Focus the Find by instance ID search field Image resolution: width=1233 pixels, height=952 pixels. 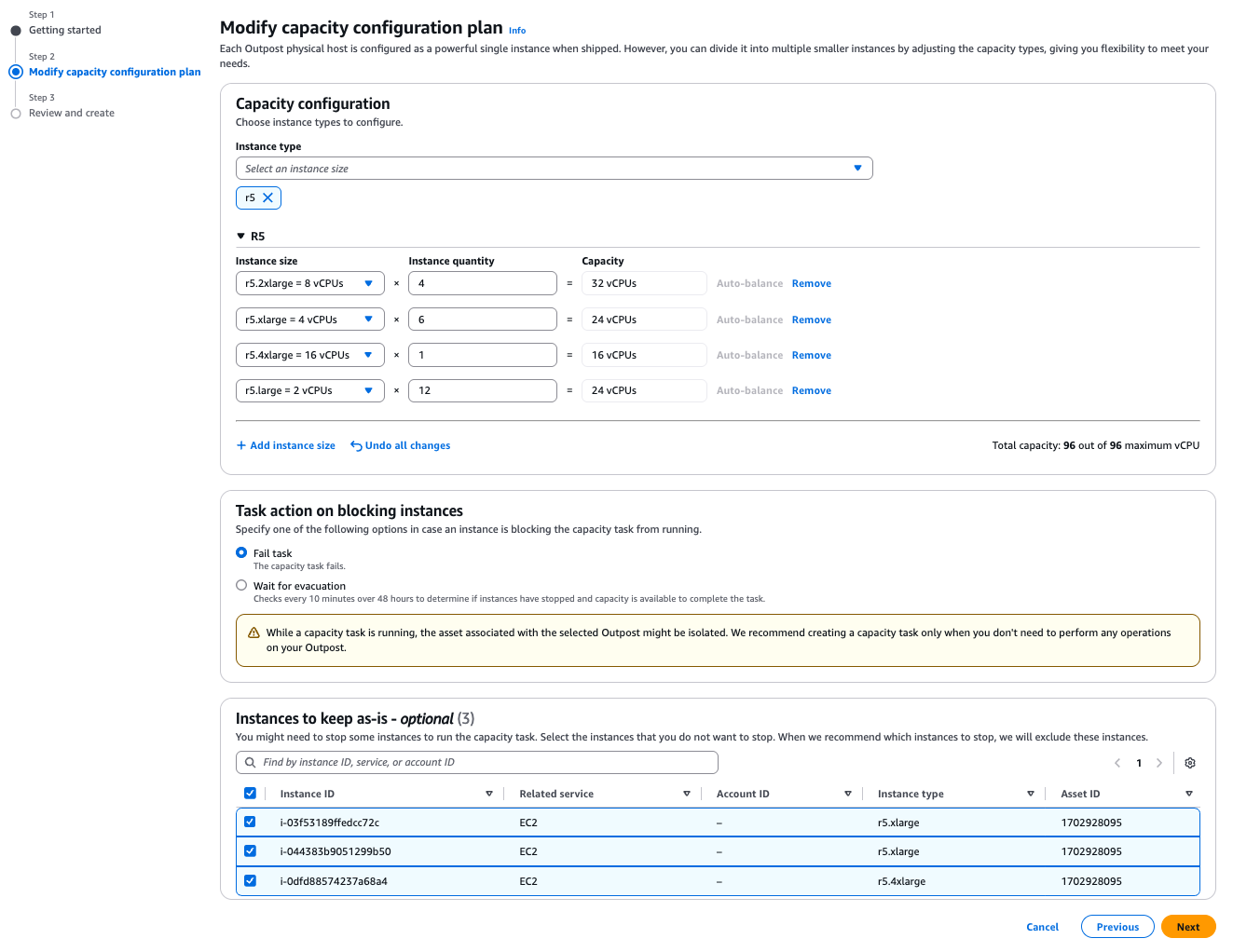pyautogui.click(x=477, y=762)
